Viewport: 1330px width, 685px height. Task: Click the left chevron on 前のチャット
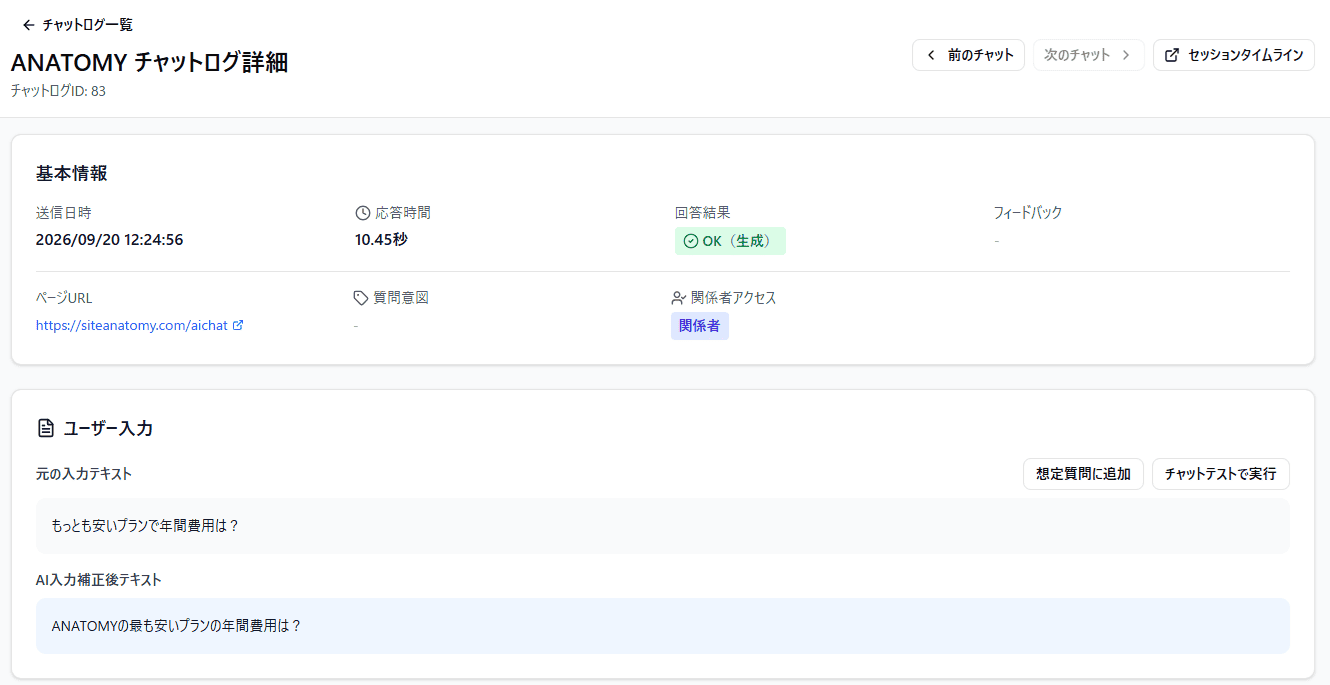[932, 55]
